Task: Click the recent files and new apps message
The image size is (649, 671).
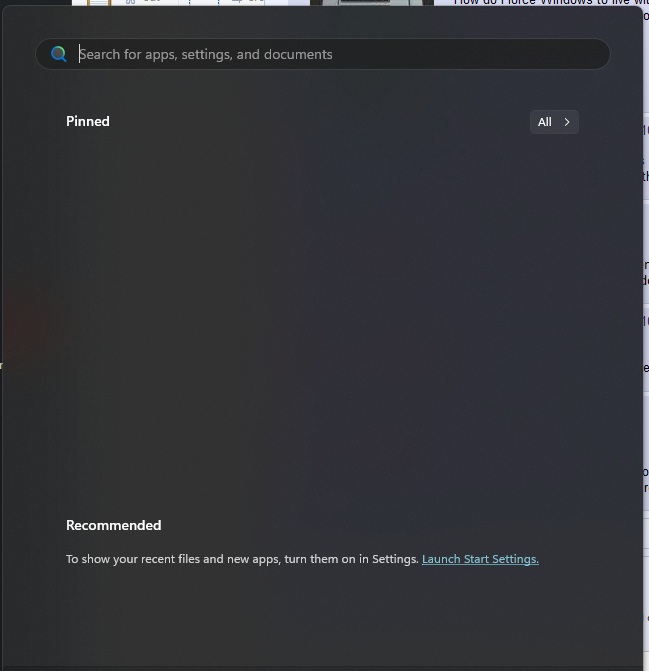Action: click(242, 559)
